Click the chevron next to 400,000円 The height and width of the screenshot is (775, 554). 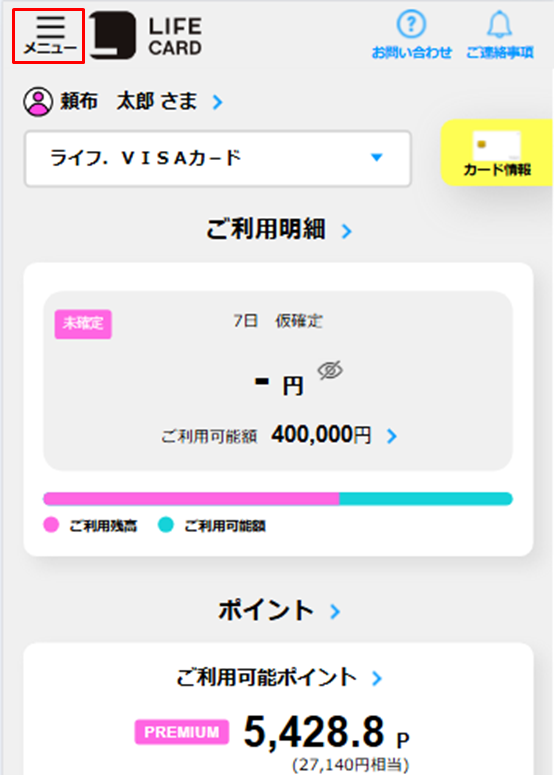(x=392, y=436)
